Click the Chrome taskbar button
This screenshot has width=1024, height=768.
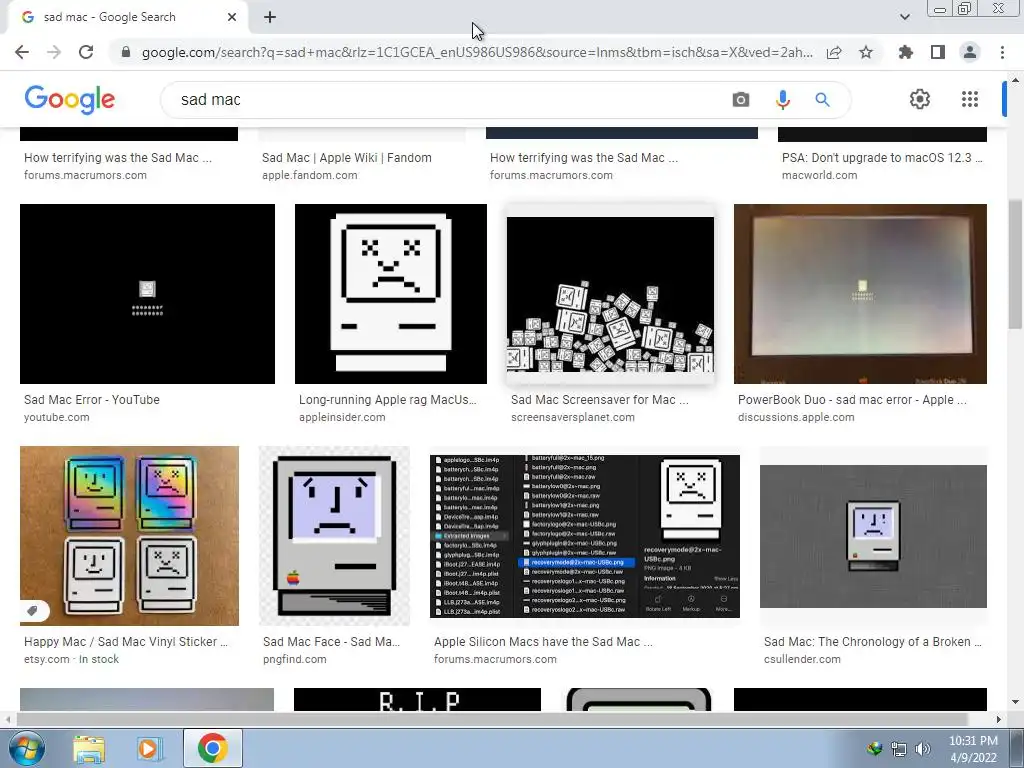pyautogui.click(x=212, y=748)
